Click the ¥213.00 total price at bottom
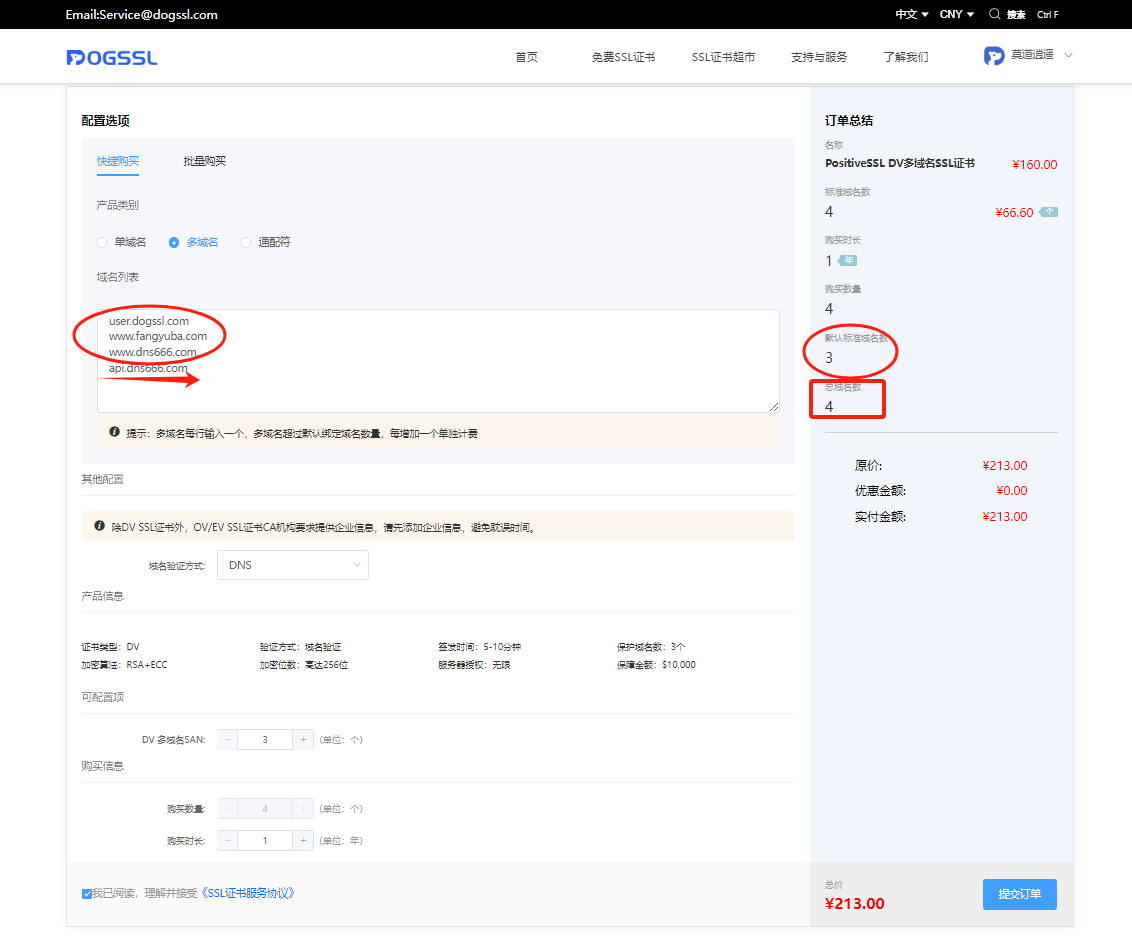The height and width of the screenshot is (941, 1132). tap(855, 903)
